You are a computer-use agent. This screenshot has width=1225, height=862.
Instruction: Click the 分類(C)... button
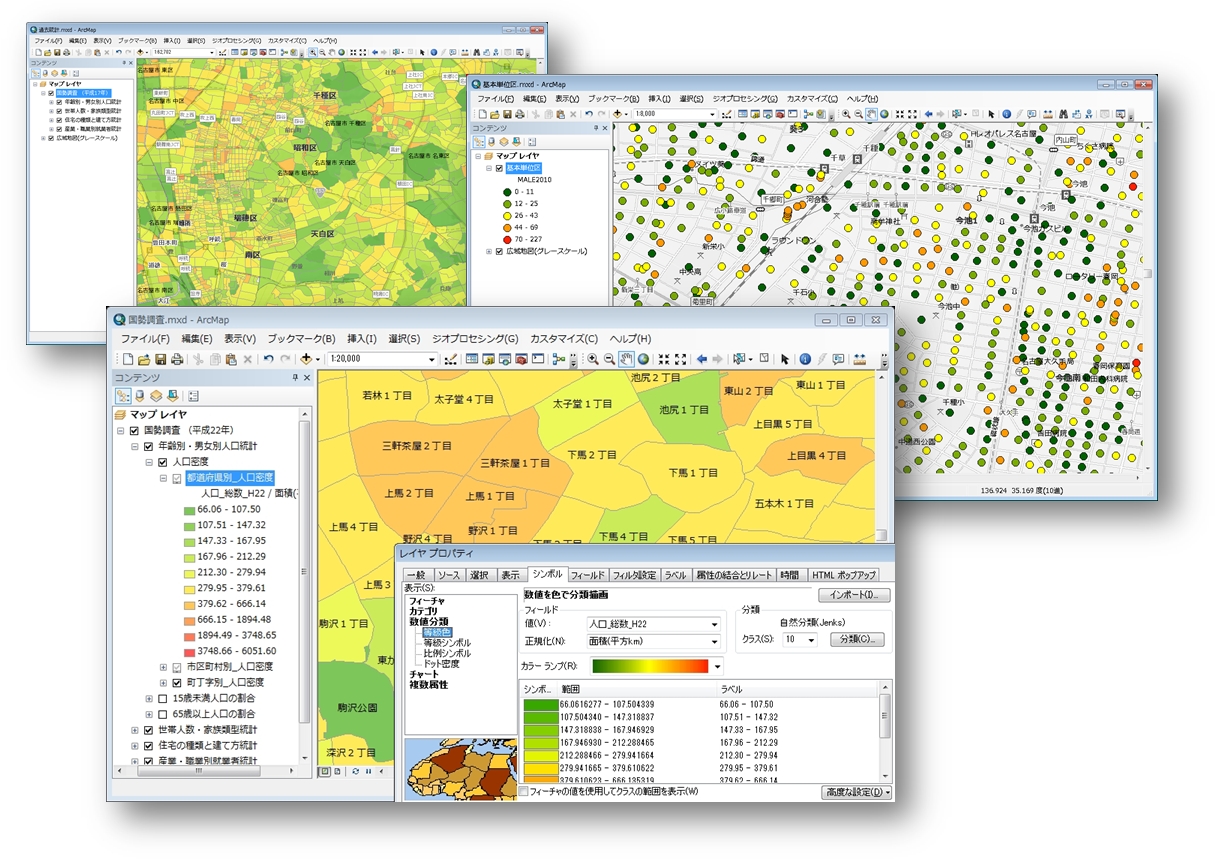856,640
